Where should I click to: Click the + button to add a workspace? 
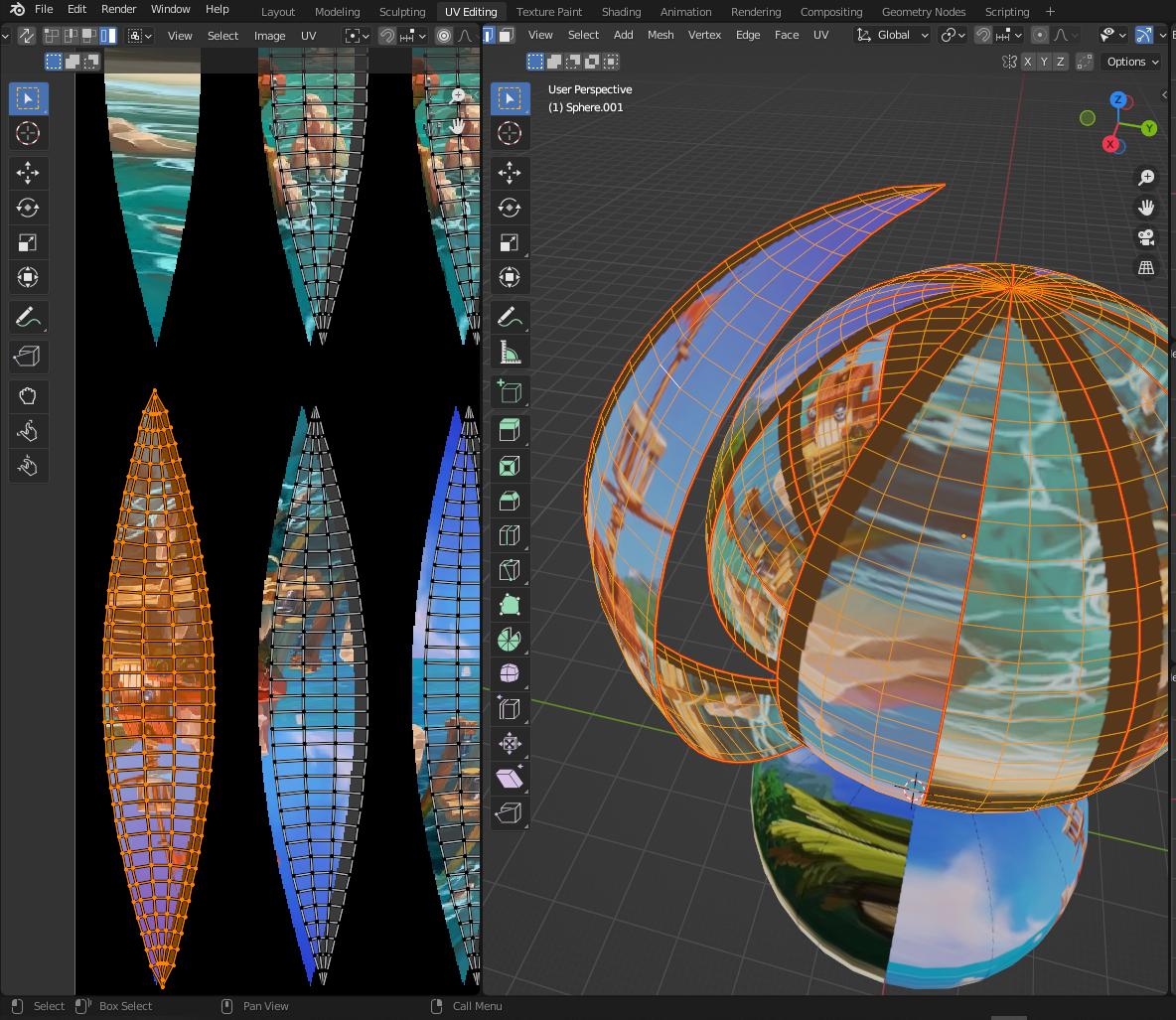[x=1050, y=11]
